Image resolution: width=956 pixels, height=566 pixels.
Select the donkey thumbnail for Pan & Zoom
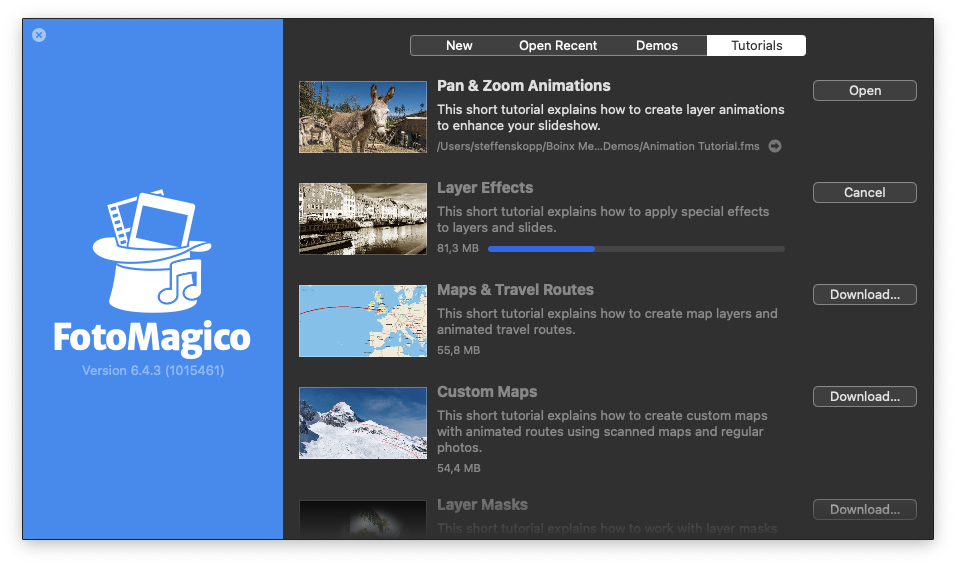point(363,117)
